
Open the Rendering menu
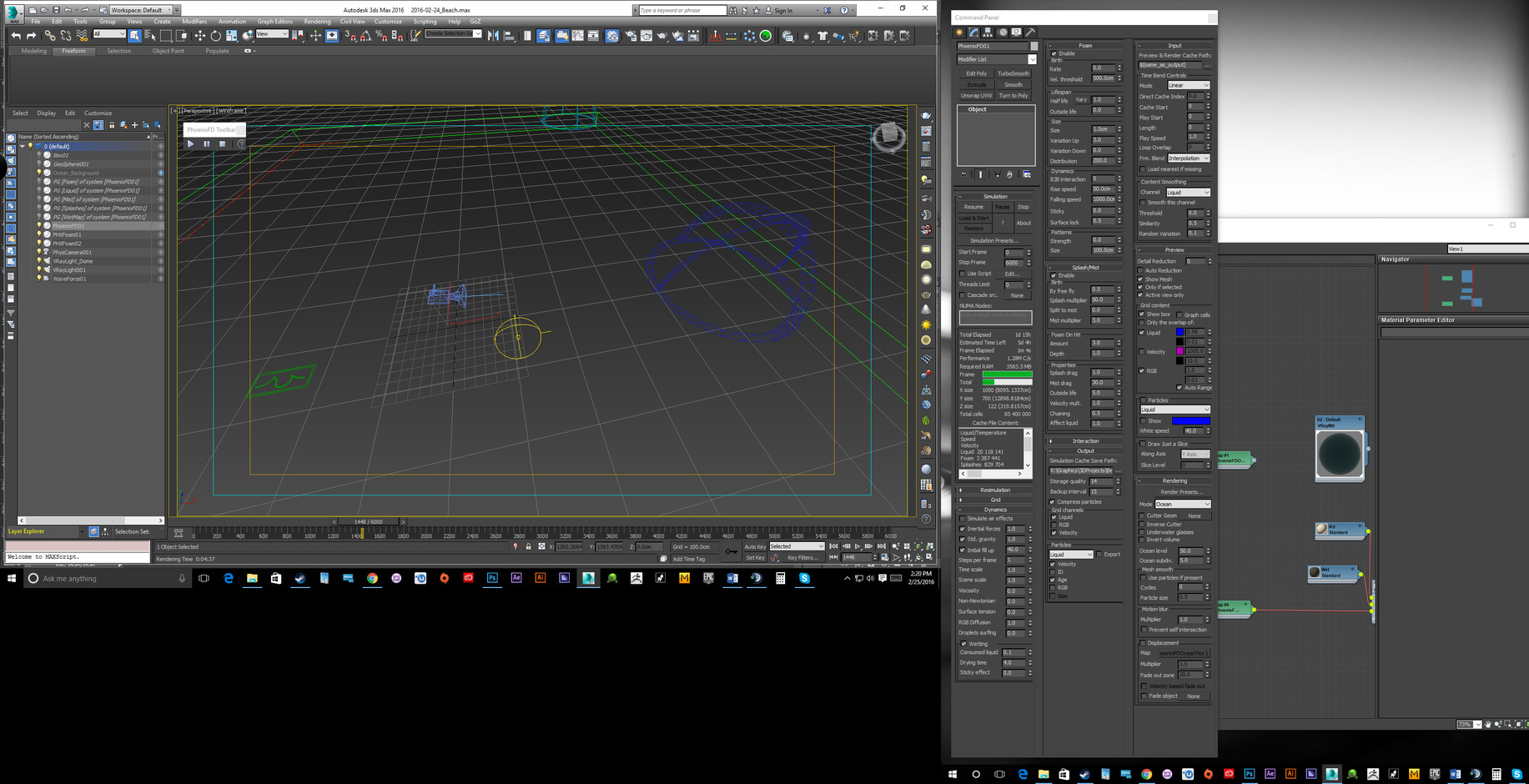317,22
